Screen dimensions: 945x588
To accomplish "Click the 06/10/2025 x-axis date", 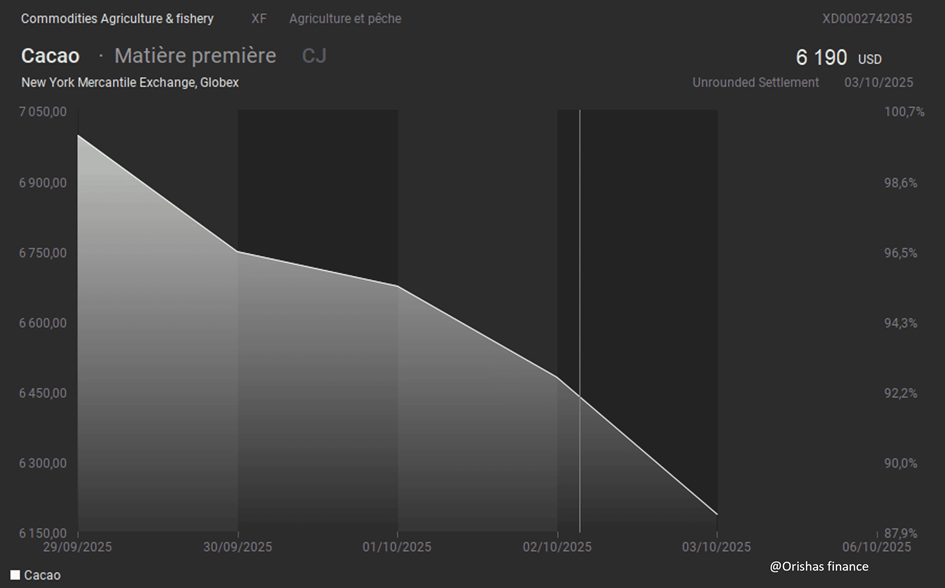I will pyautogui.click(x=877, y=547).
